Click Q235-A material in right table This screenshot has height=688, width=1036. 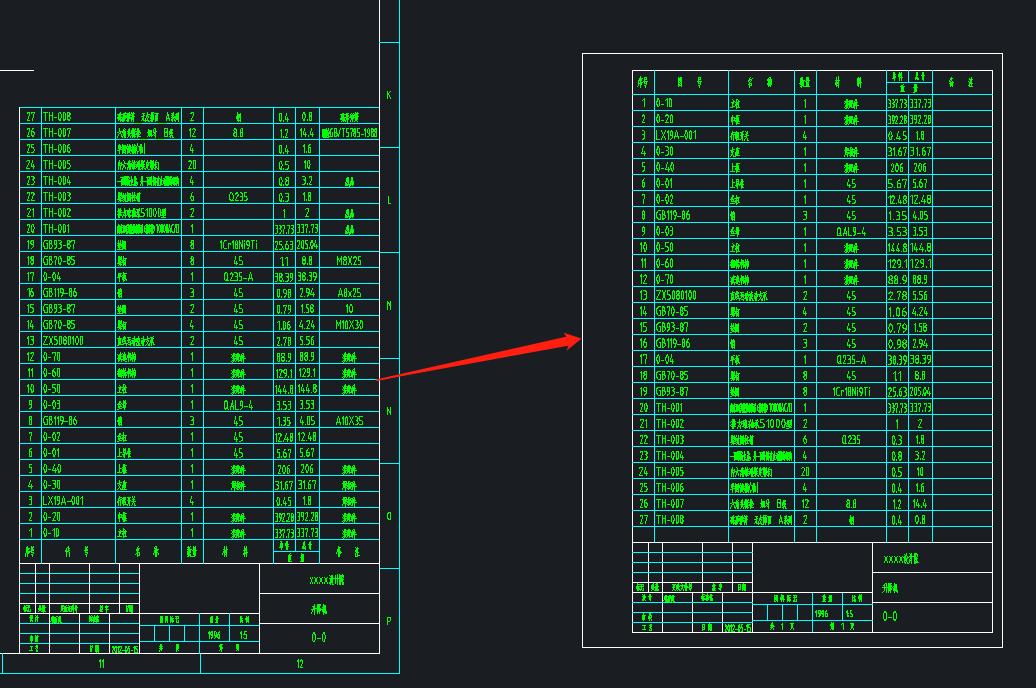tap(851, 360)
